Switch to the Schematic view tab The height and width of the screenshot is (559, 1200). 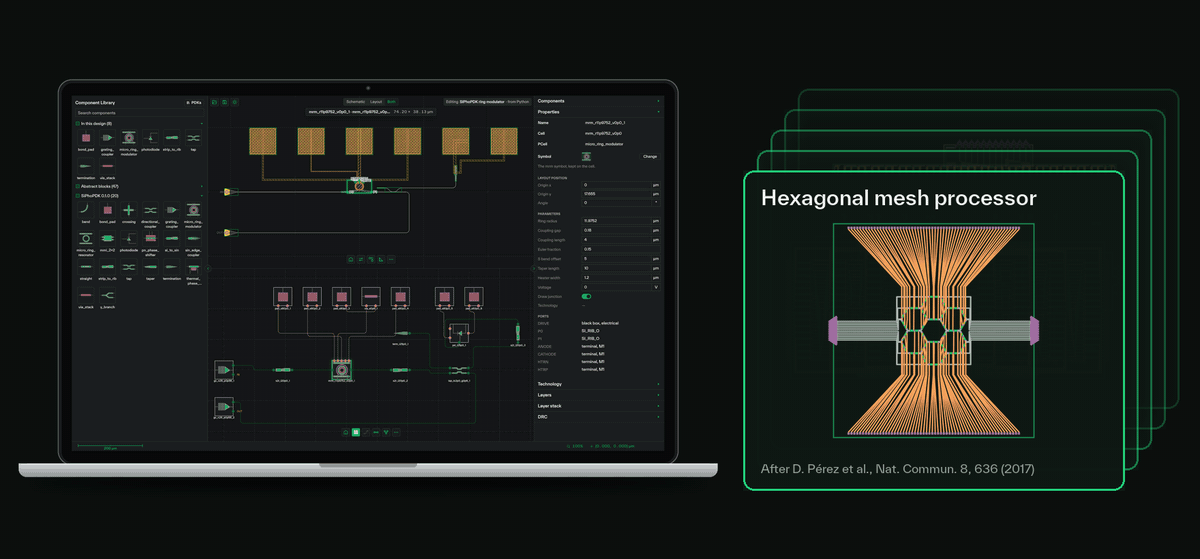click(x=355, y=102)
